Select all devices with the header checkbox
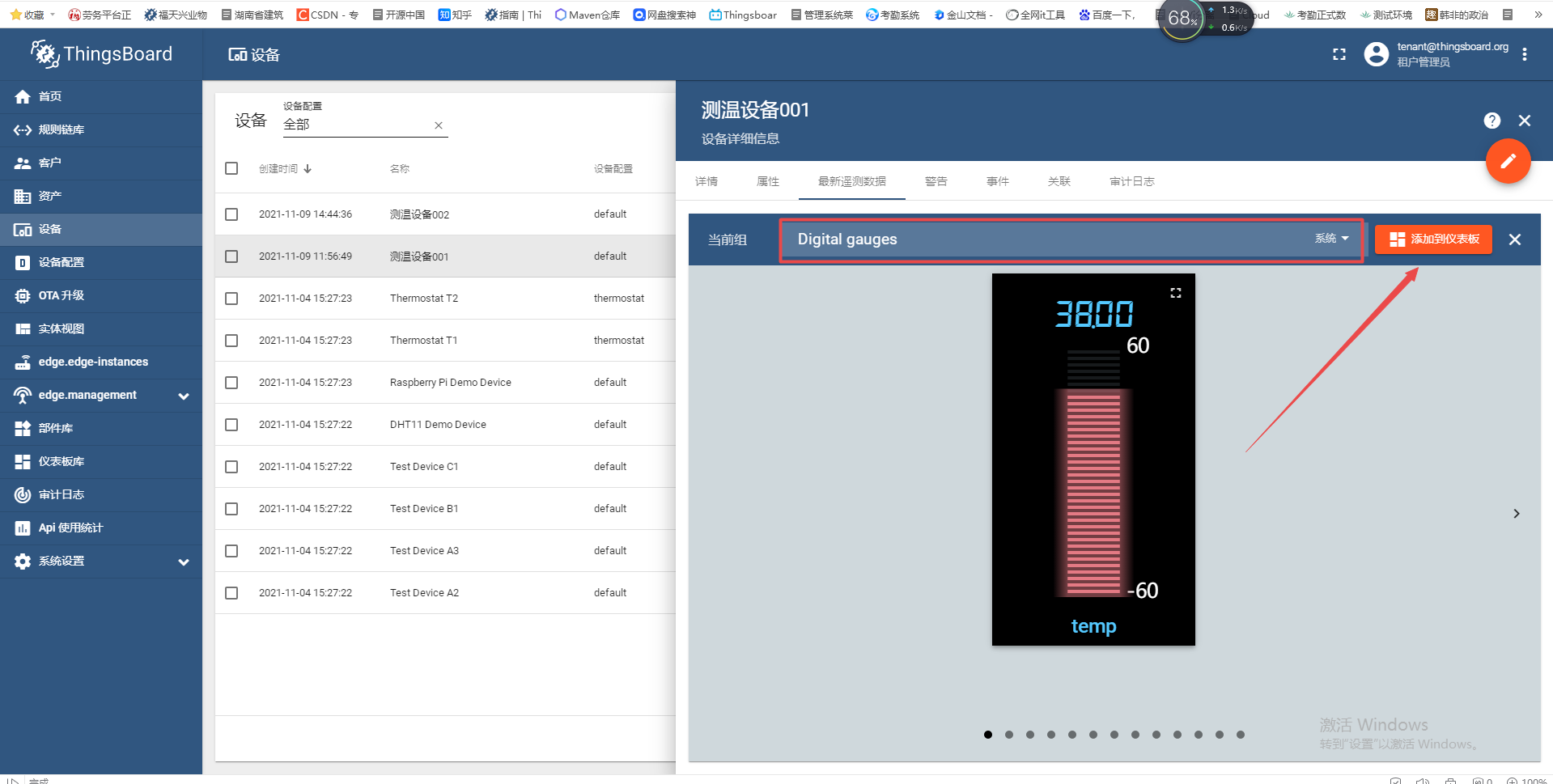 231,167
